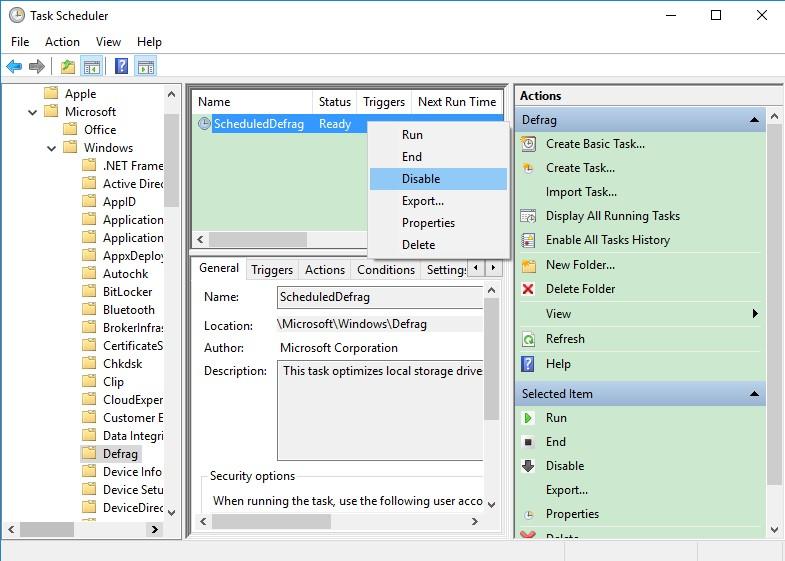Click the Back arrow toolbar icon
Image resolution: width=785 pixels, height=561 pixels.
click(14, 66)
